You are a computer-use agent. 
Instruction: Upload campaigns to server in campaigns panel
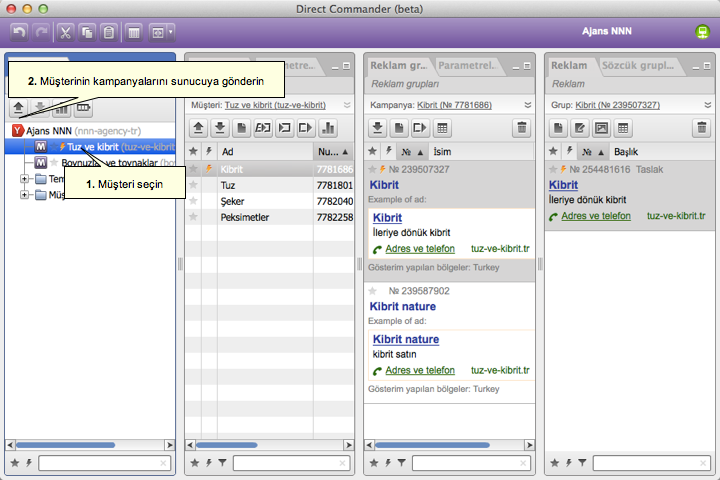(x=198, y=128)
